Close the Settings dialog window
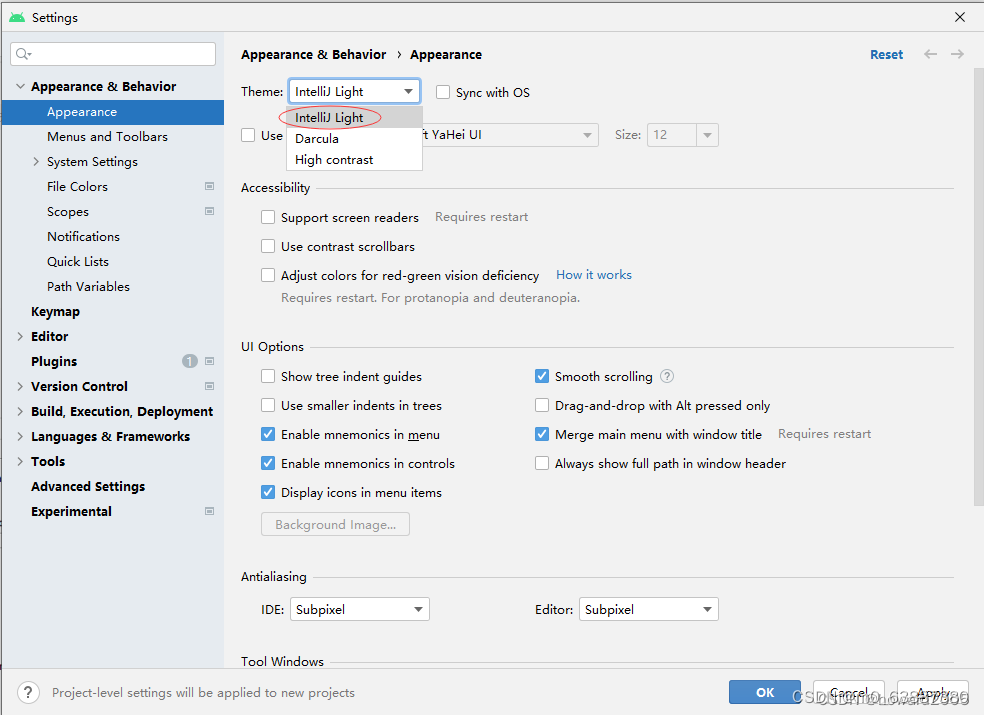The image size is (984, 715). point(960,17)
